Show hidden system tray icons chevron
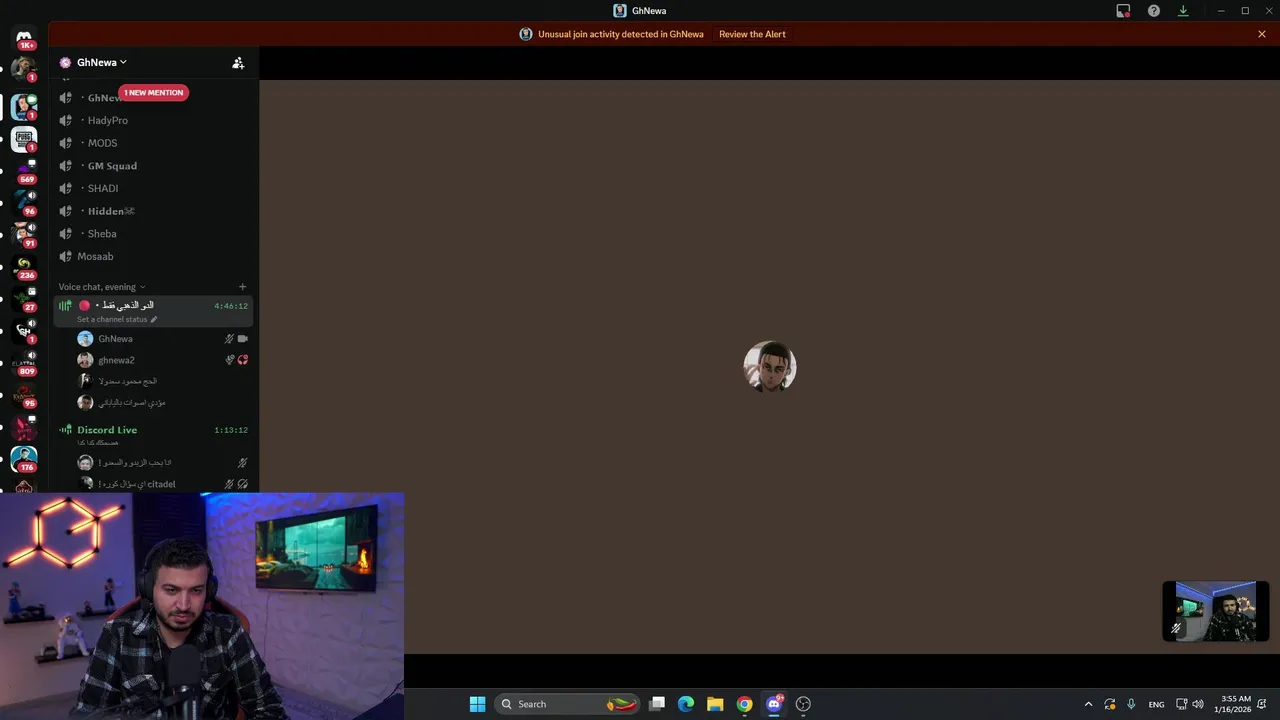 point(1088,704)
